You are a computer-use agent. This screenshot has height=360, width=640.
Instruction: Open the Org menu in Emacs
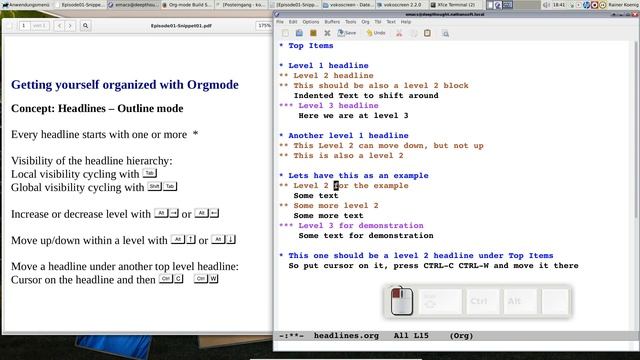point(365,22)
